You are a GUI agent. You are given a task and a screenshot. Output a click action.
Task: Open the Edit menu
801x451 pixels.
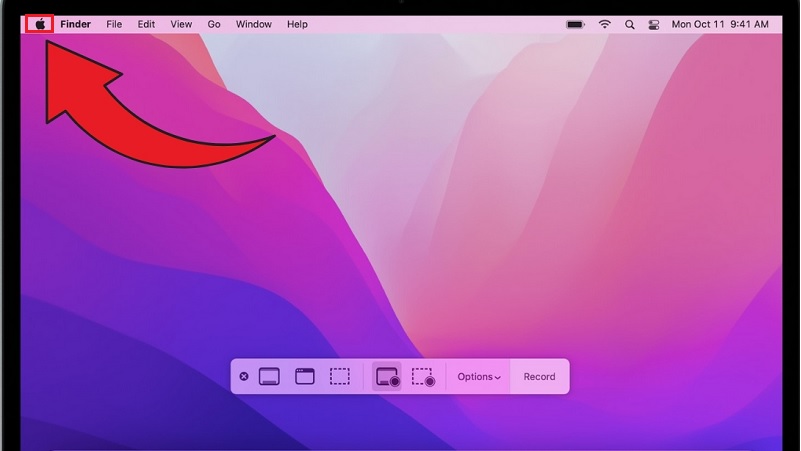[146, 24]
